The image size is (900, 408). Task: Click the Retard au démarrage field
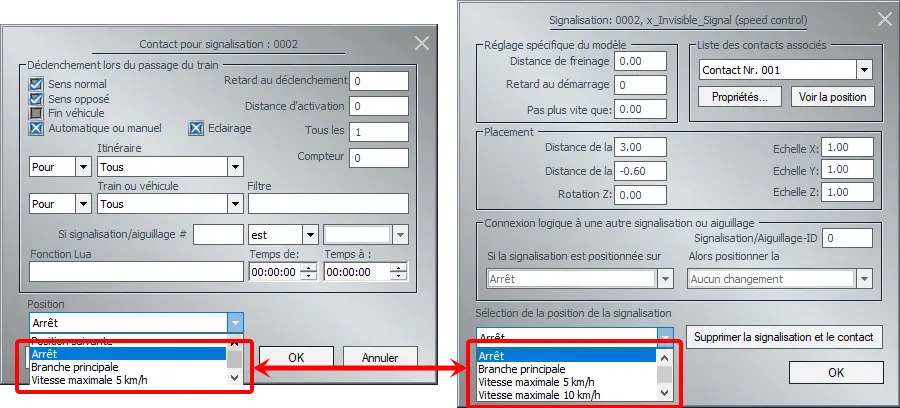tap(640, 85)
